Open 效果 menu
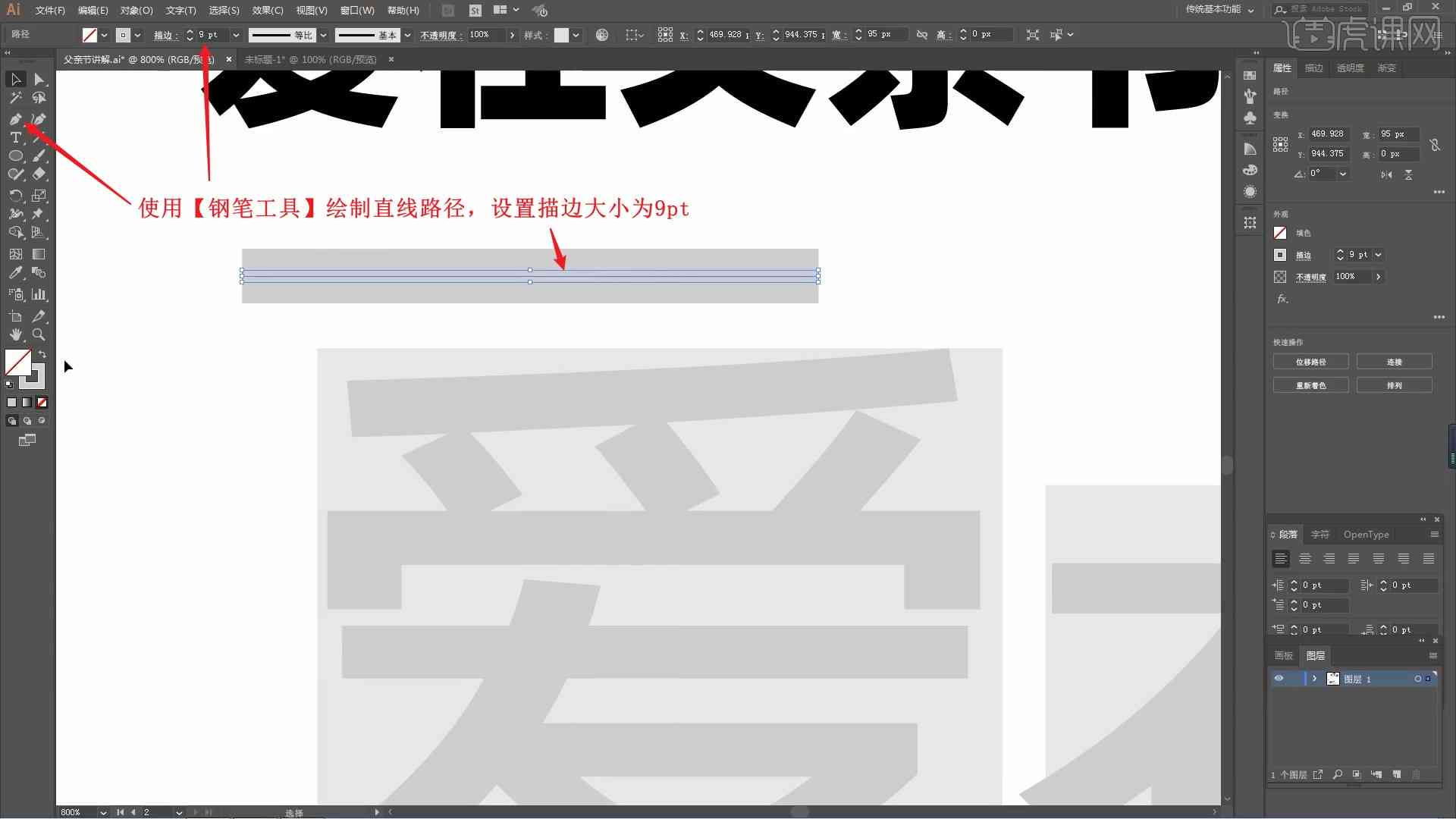 (x=264, y=10)
